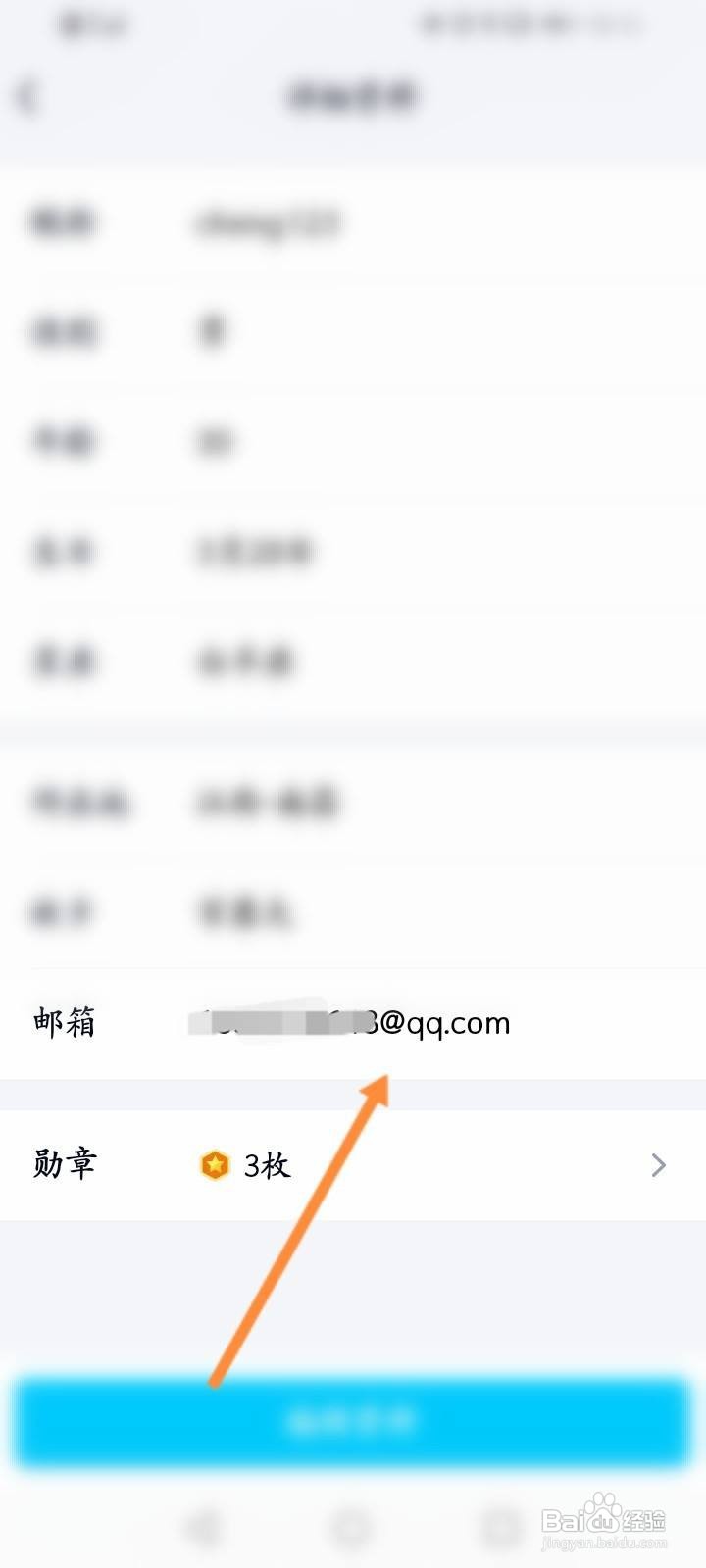Select the blurred row showing 3月28日

[353, 552]
